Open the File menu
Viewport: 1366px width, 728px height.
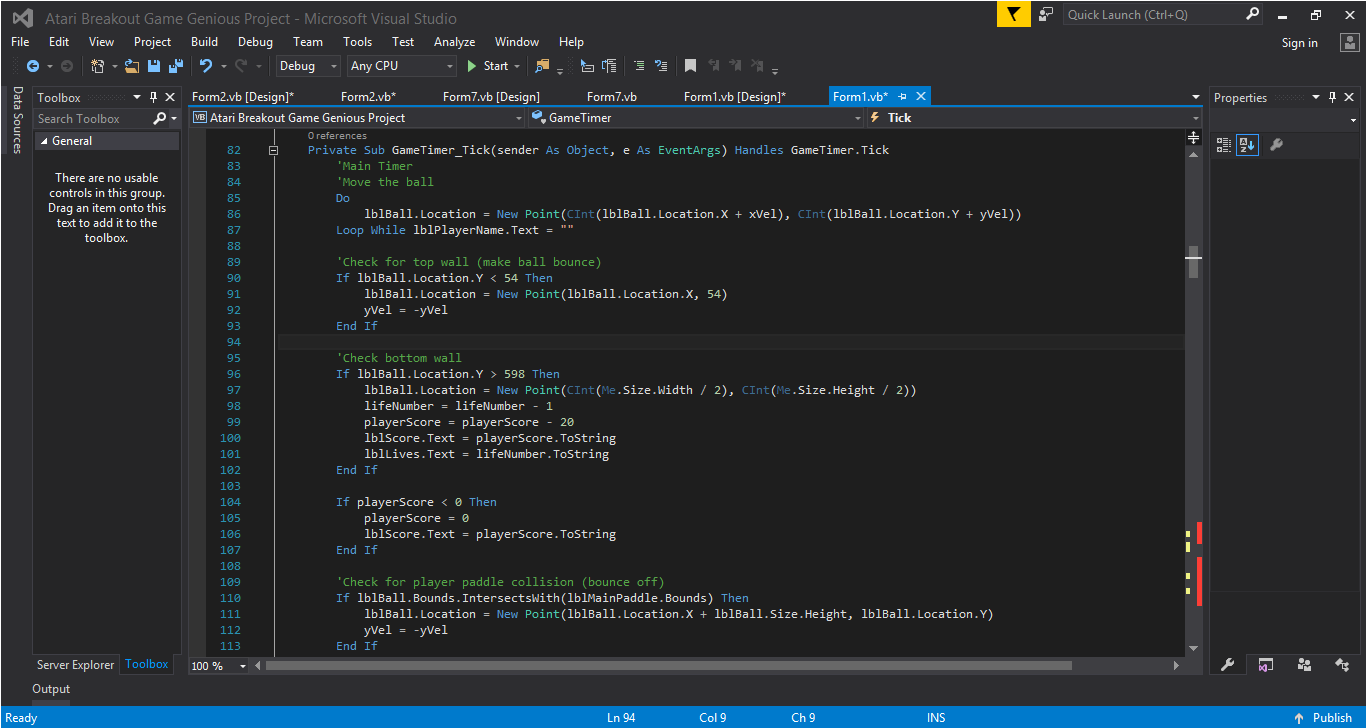coord(20,42)
